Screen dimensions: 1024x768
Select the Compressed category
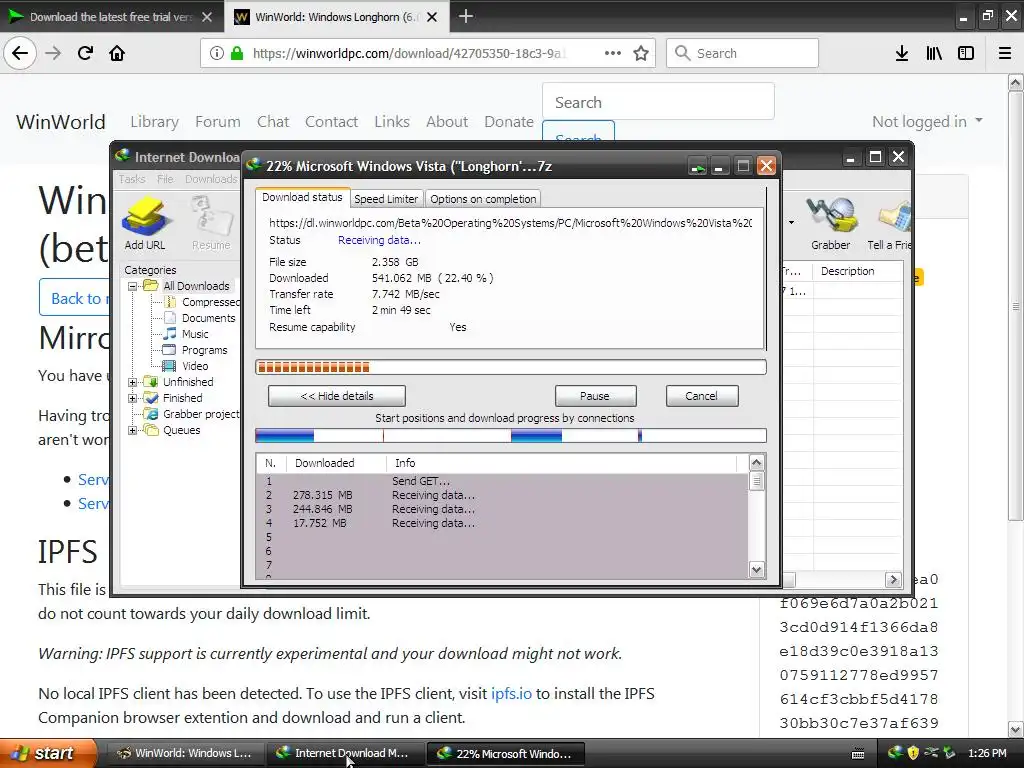[210, 302]
